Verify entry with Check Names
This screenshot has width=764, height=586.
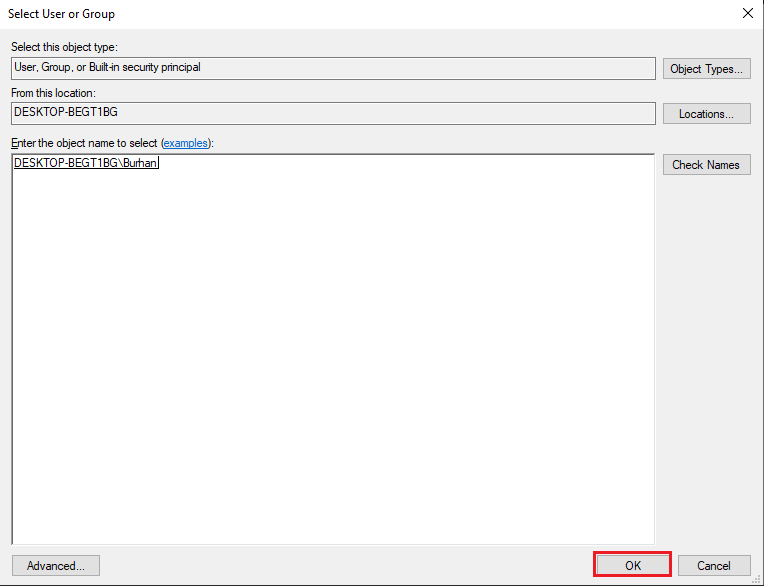pos(706,165)
